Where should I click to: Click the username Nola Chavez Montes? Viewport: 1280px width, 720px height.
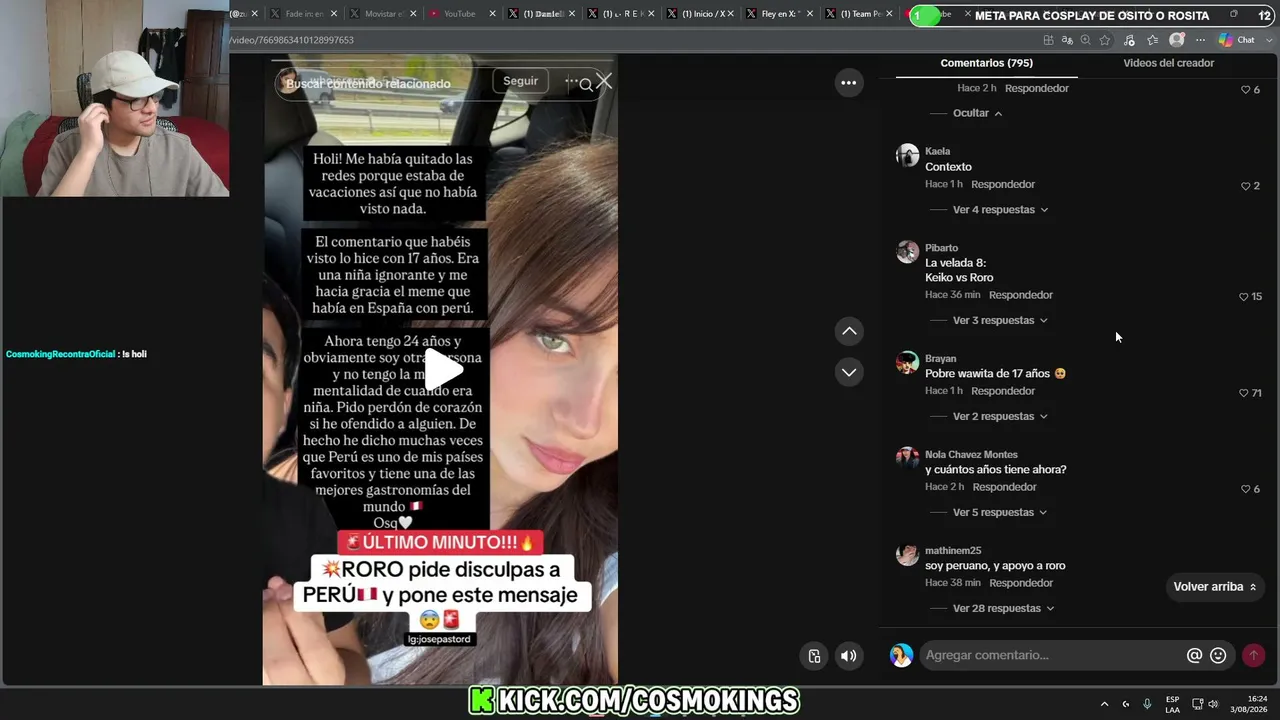pyautogui.click(x=971, y=455)
